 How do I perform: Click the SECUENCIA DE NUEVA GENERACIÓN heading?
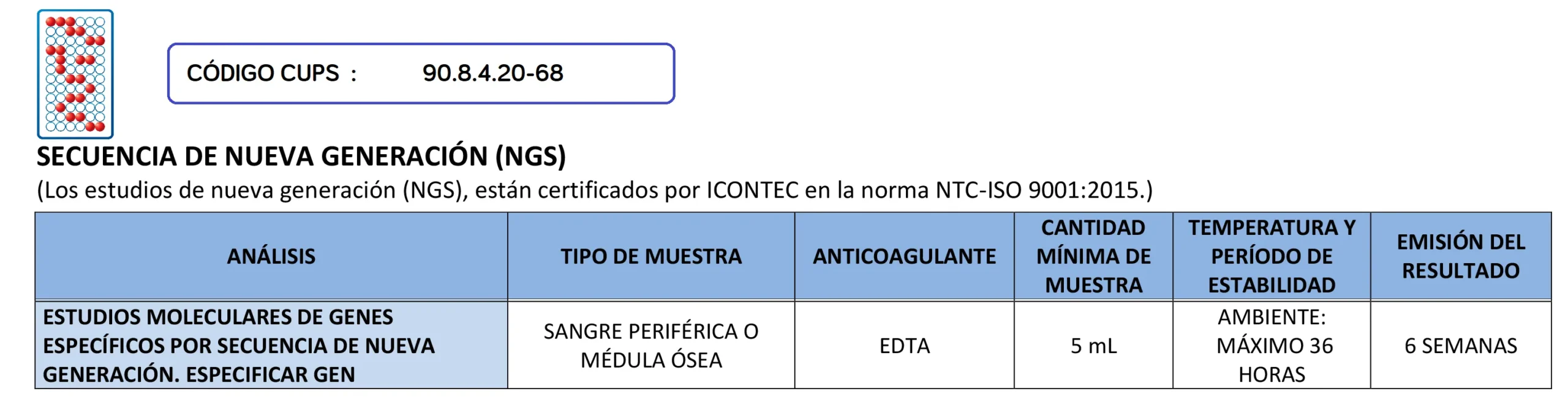[x=301, y=157]
